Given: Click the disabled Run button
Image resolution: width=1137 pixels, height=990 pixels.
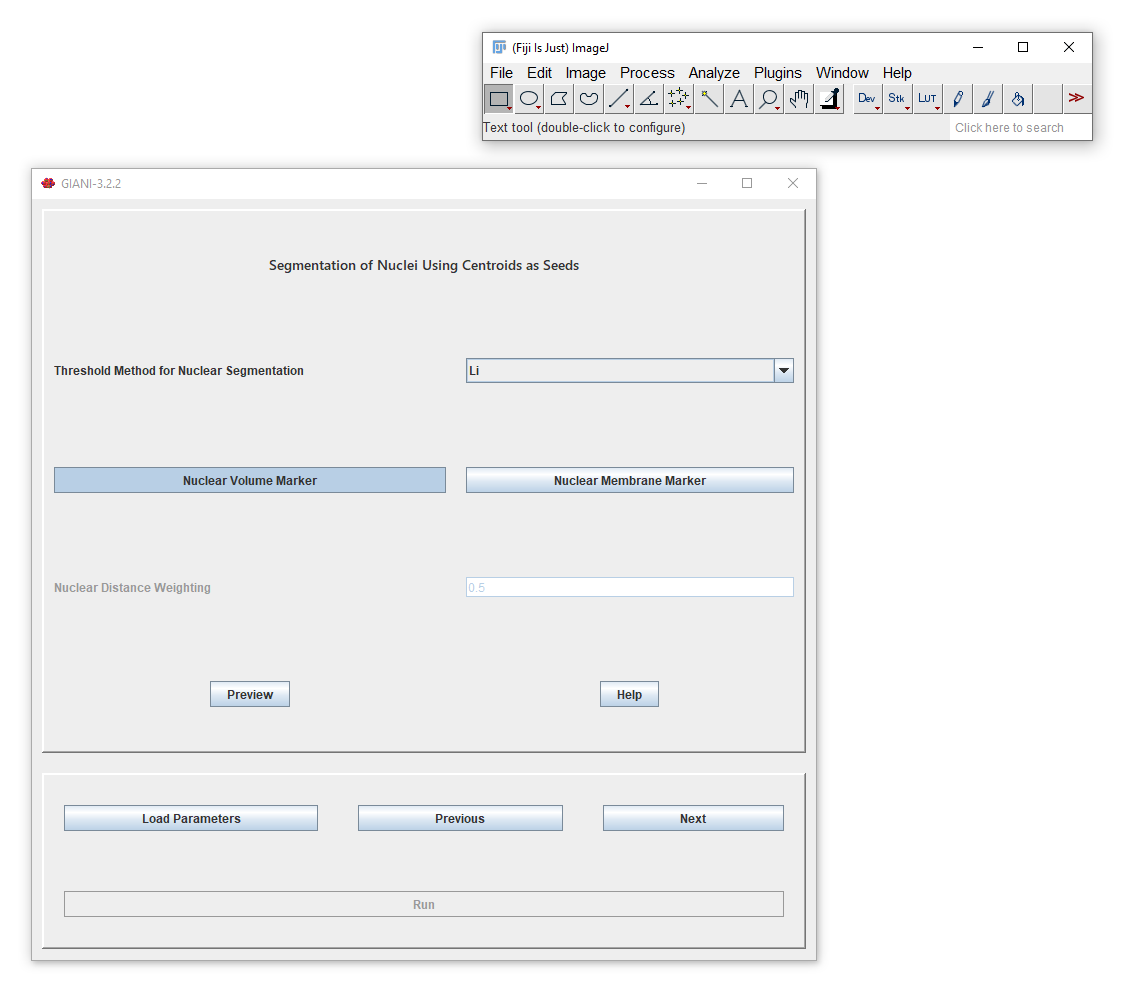Looking at the screenshot, I should pyautogui.click(x=423, y=904).
